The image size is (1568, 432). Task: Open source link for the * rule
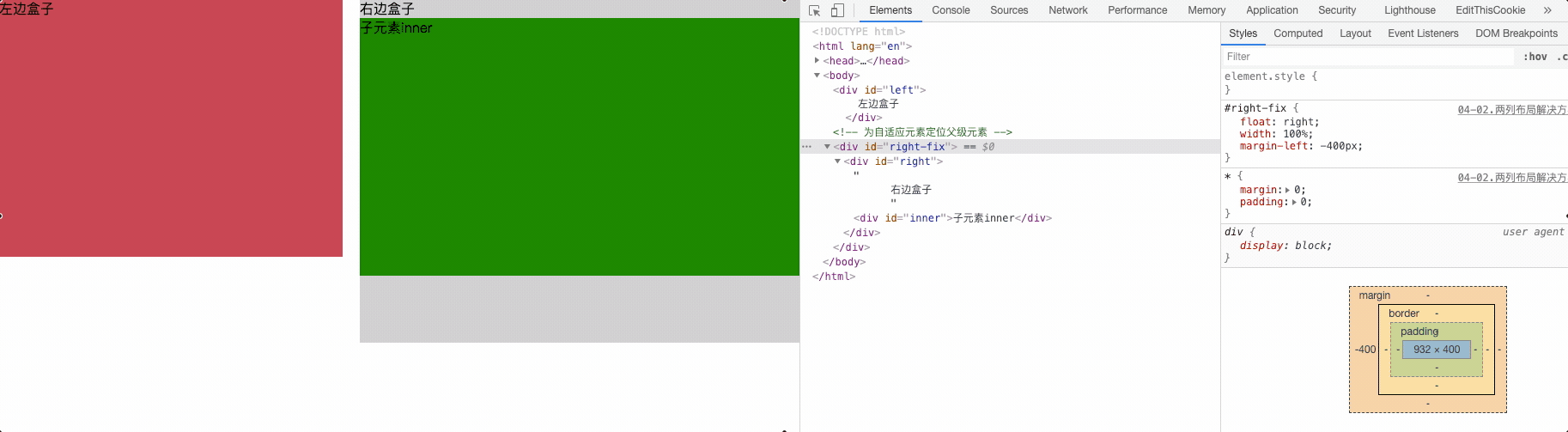coord(1511,178)
